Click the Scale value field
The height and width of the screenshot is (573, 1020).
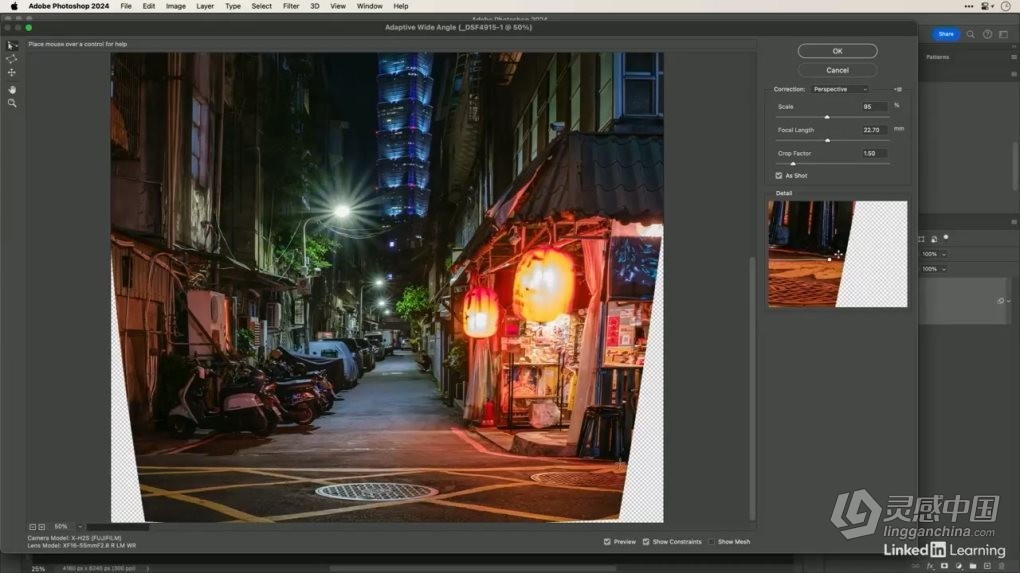pos(874,107)
